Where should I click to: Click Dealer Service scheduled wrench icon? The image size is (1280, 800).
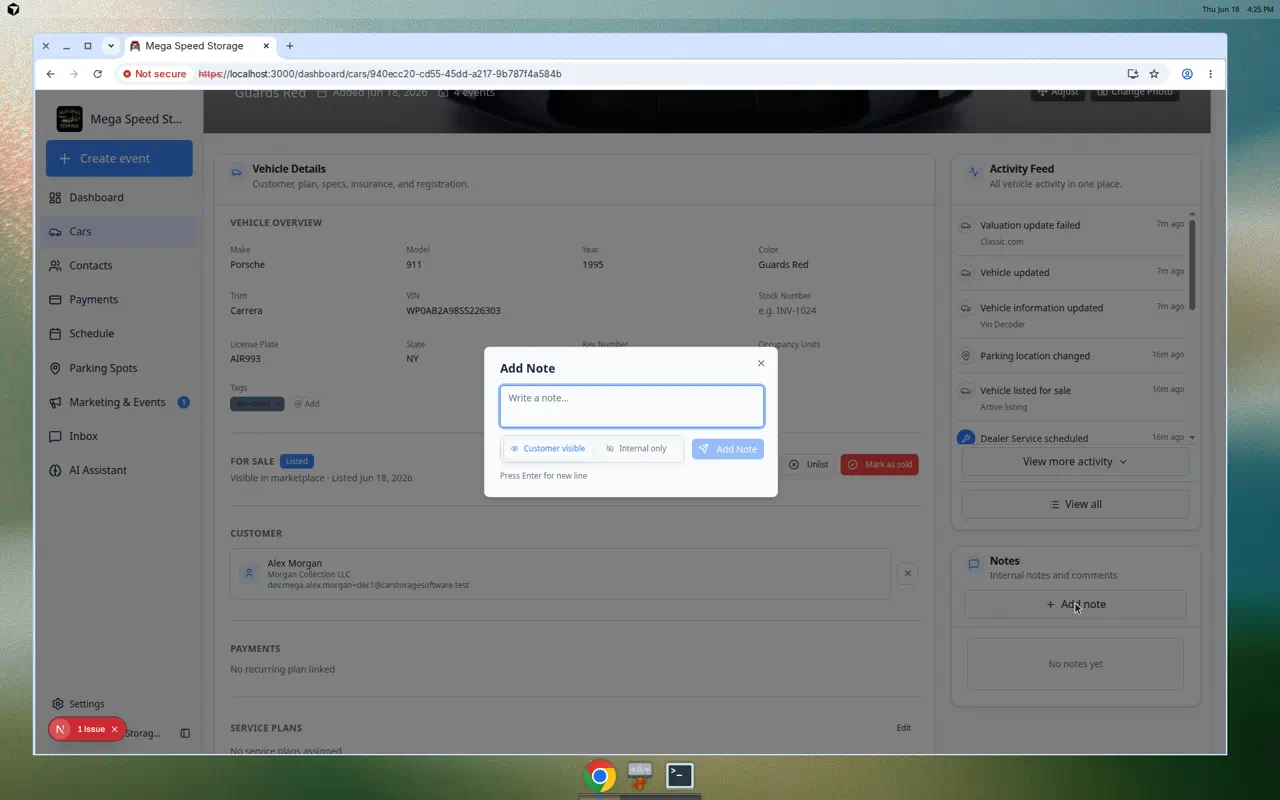point(965,438)
